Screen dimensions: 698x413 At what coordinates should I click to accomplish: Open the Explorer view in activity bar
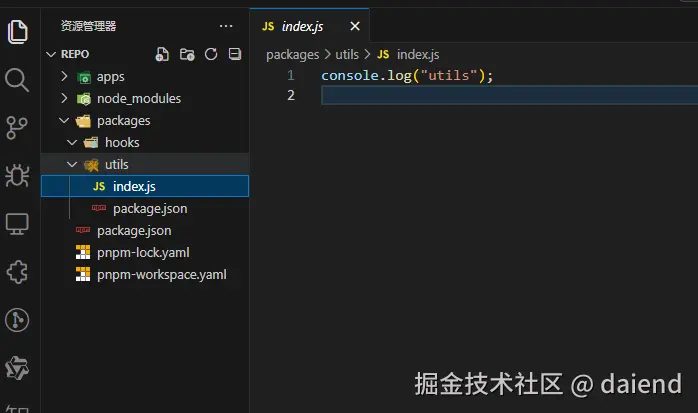[x=17, y=31]
